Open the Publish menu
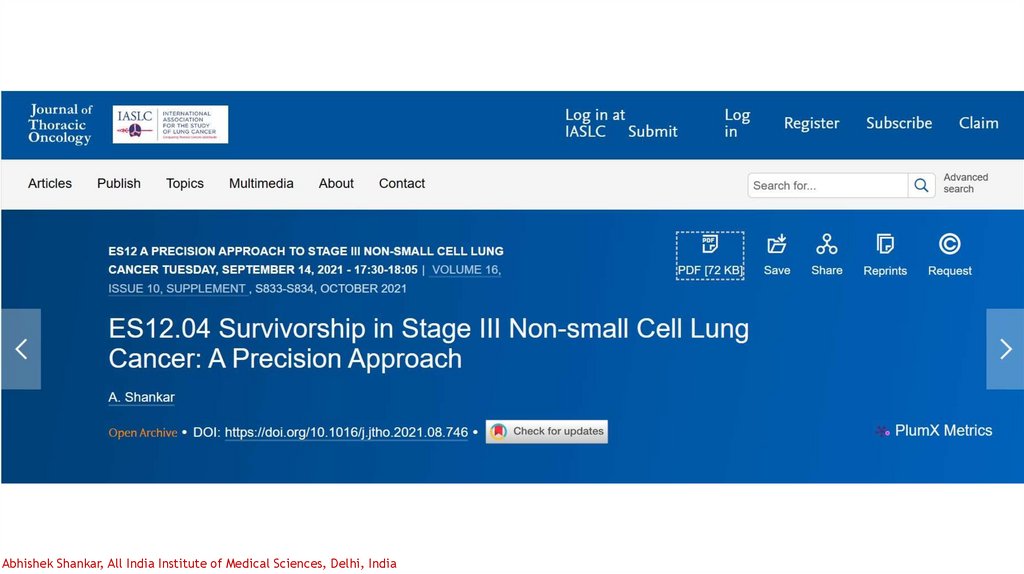Screen dimensions: 1024x574 pyautogui.click(x=119, y=184)
